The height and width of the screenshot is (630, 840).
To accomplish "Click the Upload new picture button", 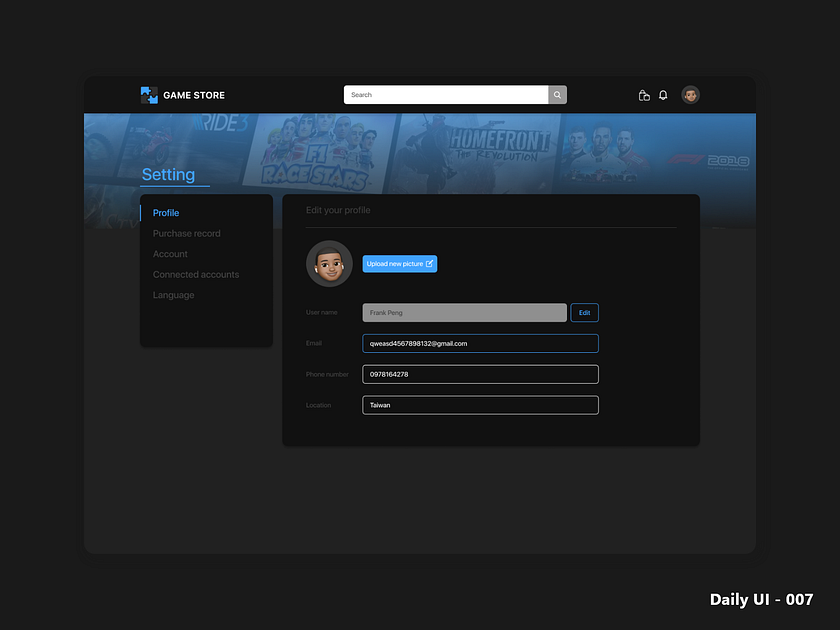I will click(x=400, y=263).
